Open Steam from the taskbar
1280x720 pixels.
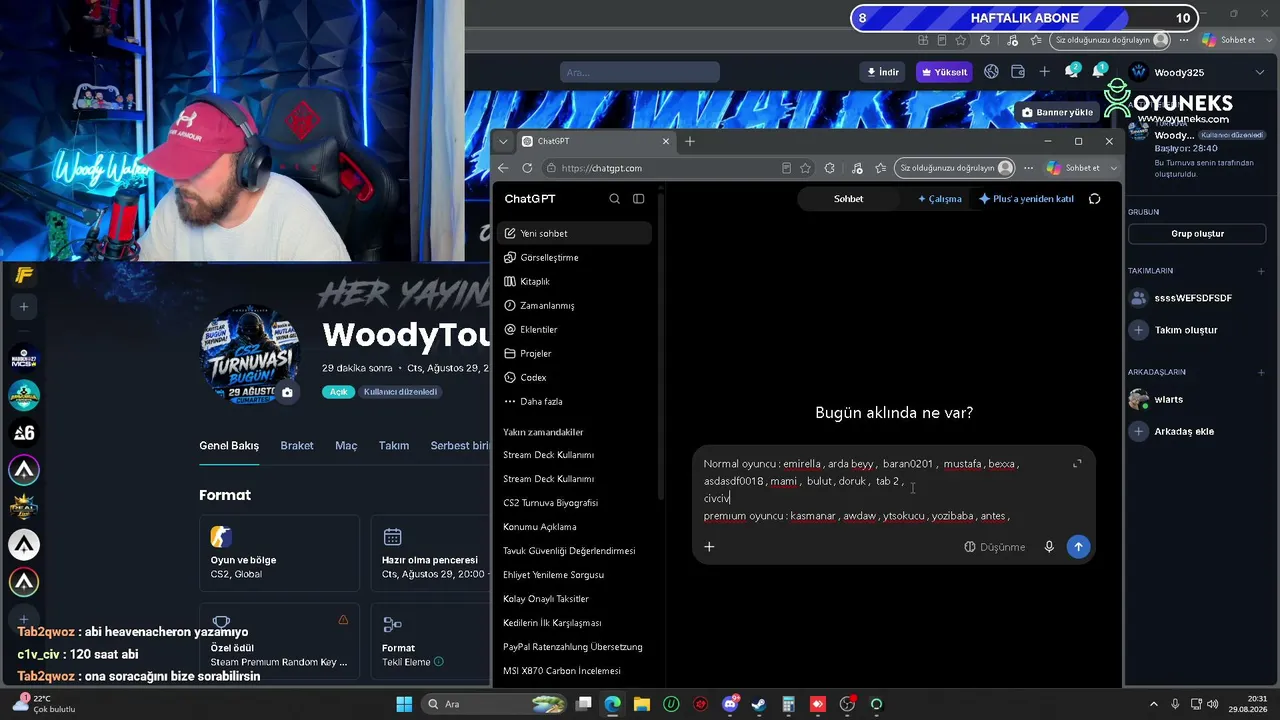tap(758, 704)
